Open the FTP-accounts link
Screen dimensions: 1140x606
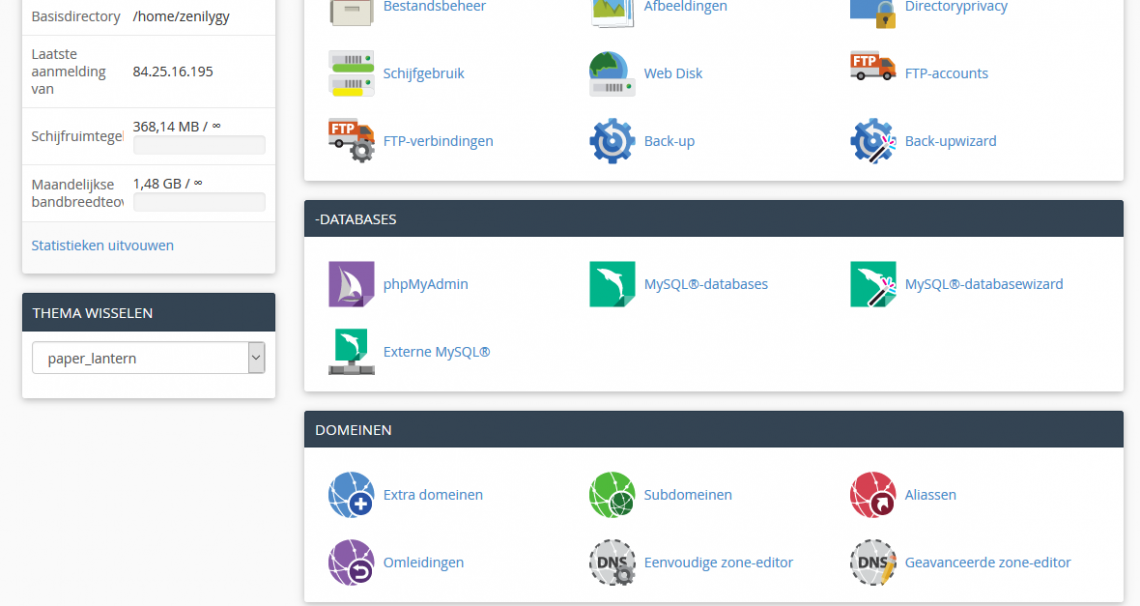click(946, 73)
